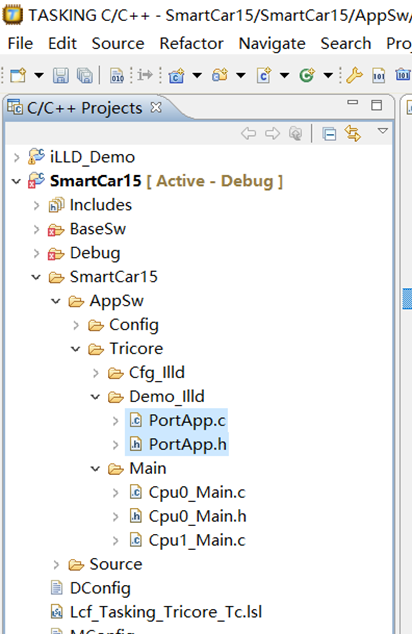The height and width of the screenshot is (634, 412).
Task: Select the Cpu0_Main.c file
Action: [x=197, y=492]
